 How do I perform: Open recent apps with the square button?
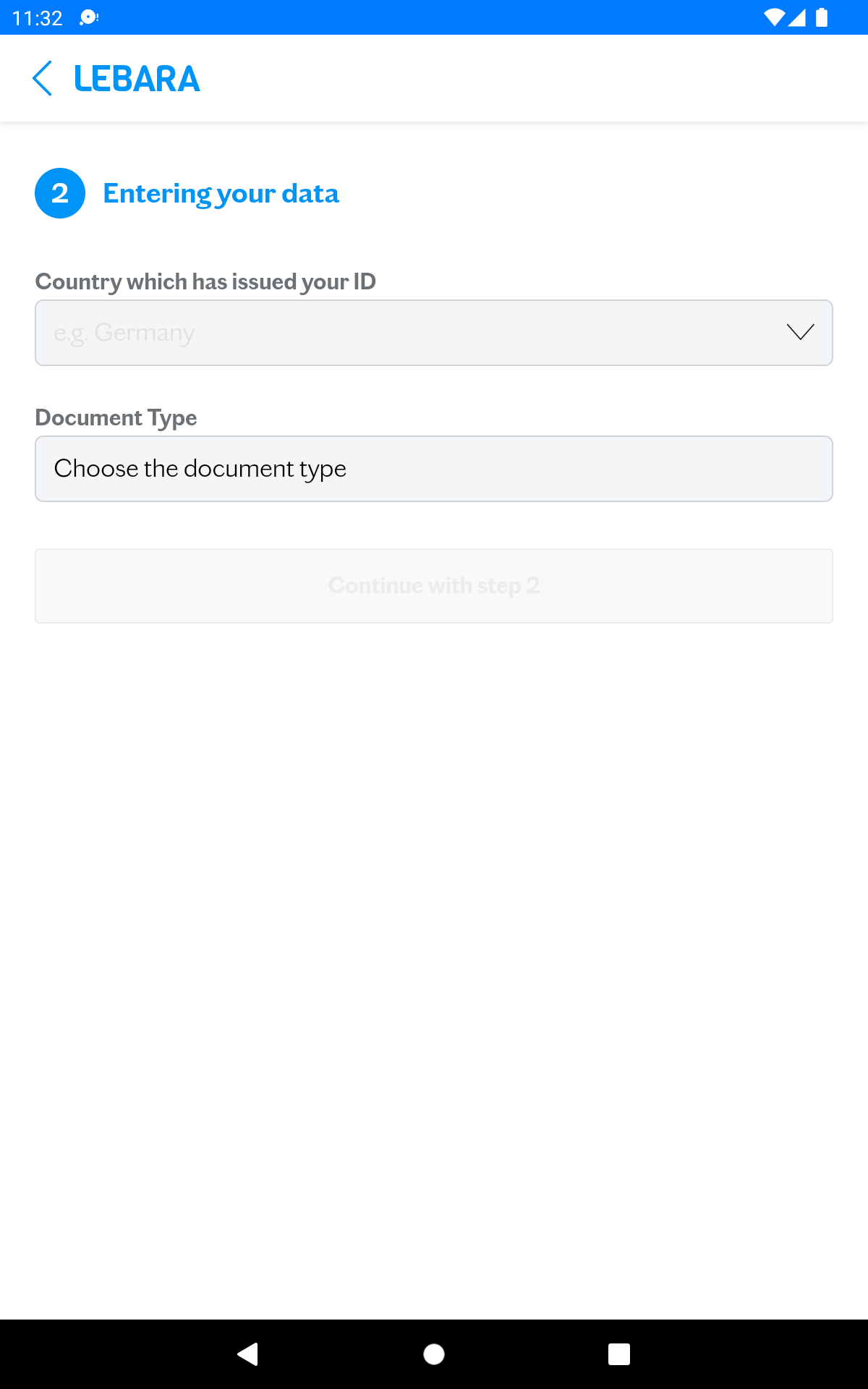[x=619, y=1354]
